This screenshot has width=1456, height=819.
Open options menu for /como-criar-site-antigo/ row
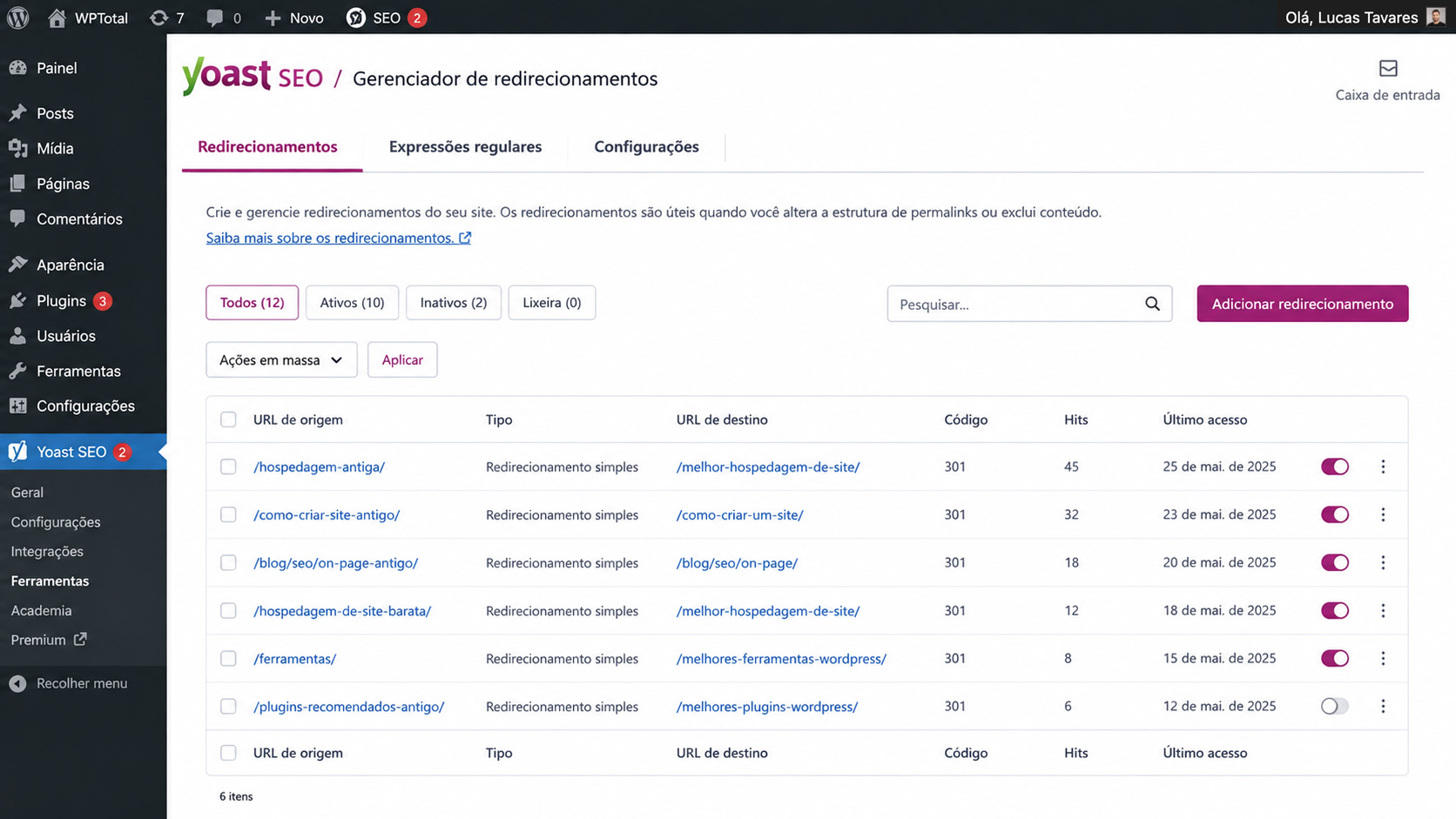(x=1383, y=514)
